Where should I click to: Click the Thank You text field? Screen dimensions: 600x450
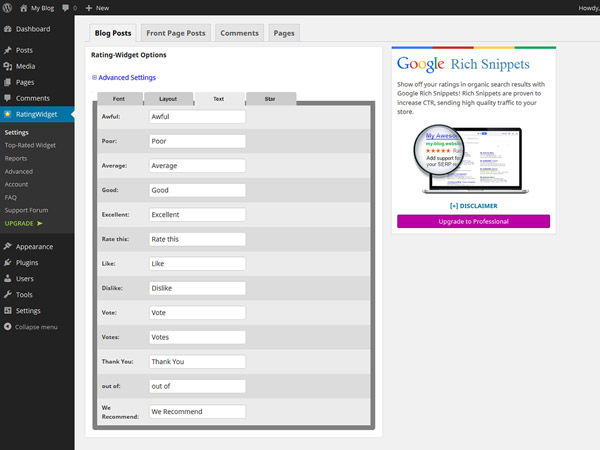pyautogui.click(x=197, y=362)
